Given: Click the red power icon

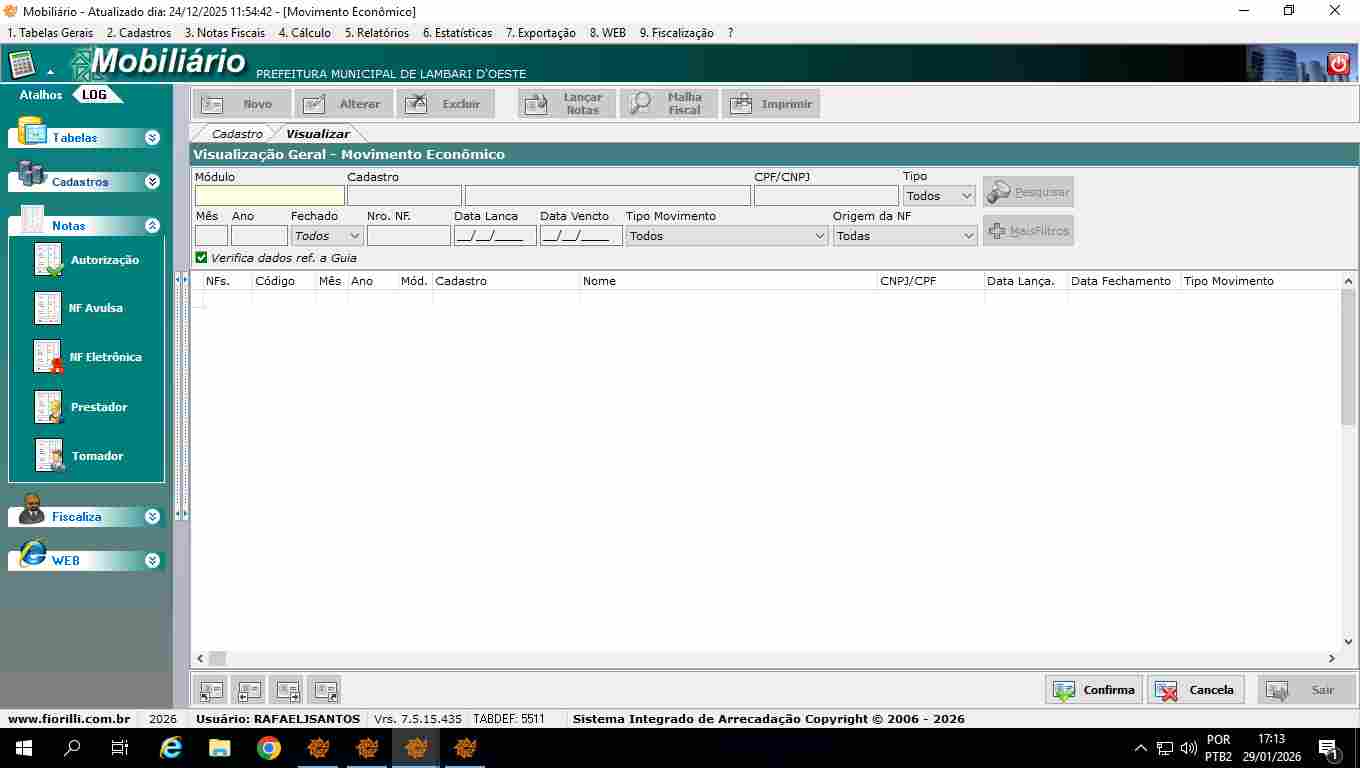Looking at the screenshot, I should [1338, 65].
